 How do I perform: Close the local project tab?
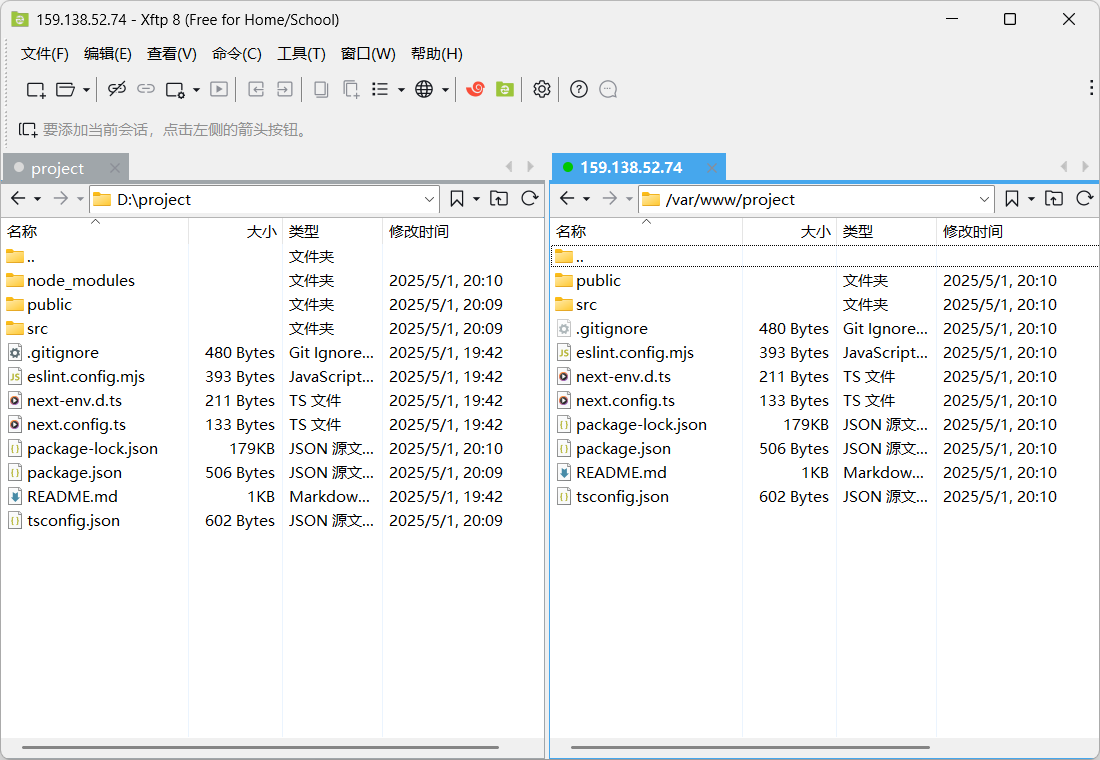click(x=114, y=168)
